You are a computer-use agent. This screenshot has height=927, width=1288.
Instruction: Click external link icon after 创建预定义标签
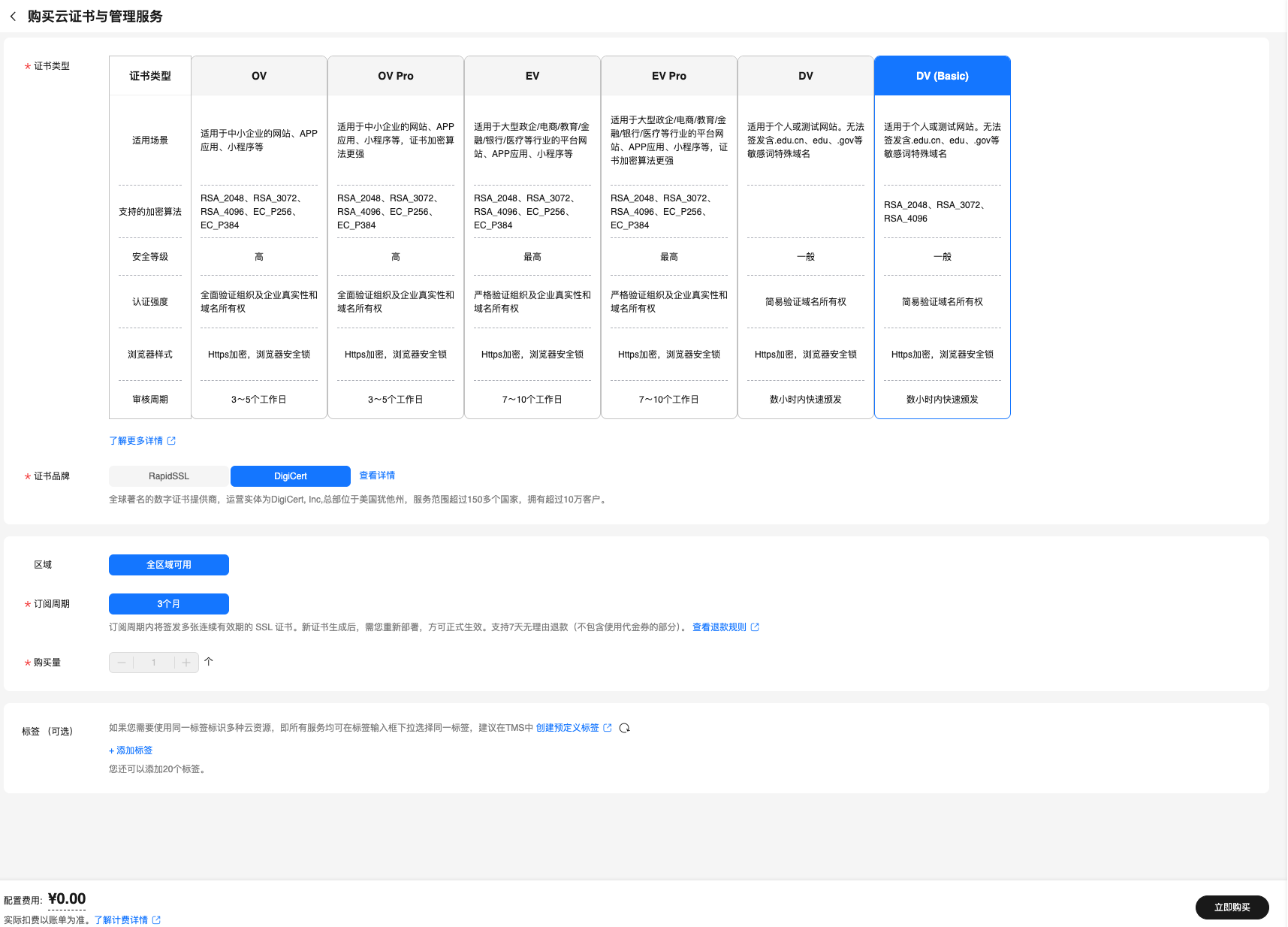click(607, 728)
